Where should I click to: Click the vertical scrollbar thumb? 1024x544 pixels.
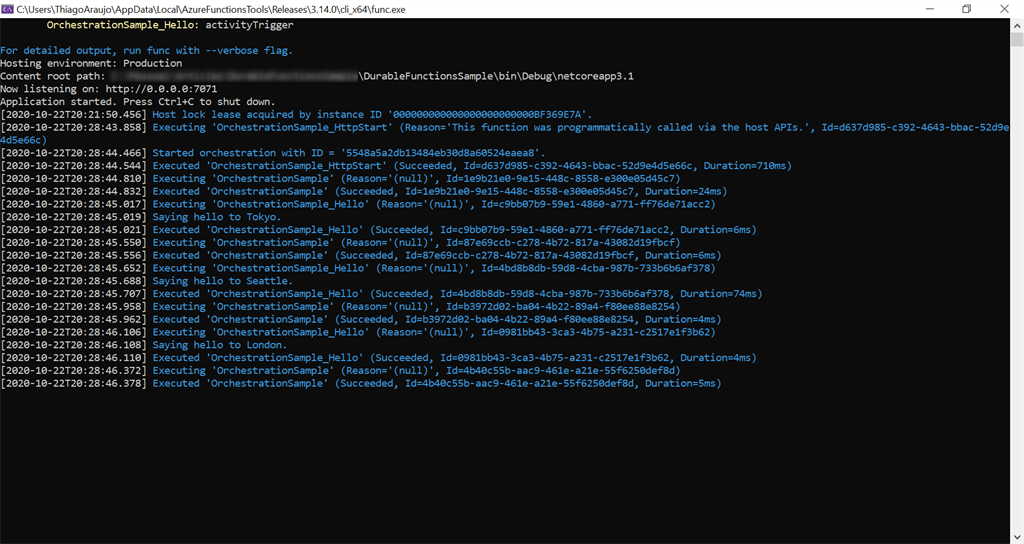pyautogui.click(x=1017, y=39)
